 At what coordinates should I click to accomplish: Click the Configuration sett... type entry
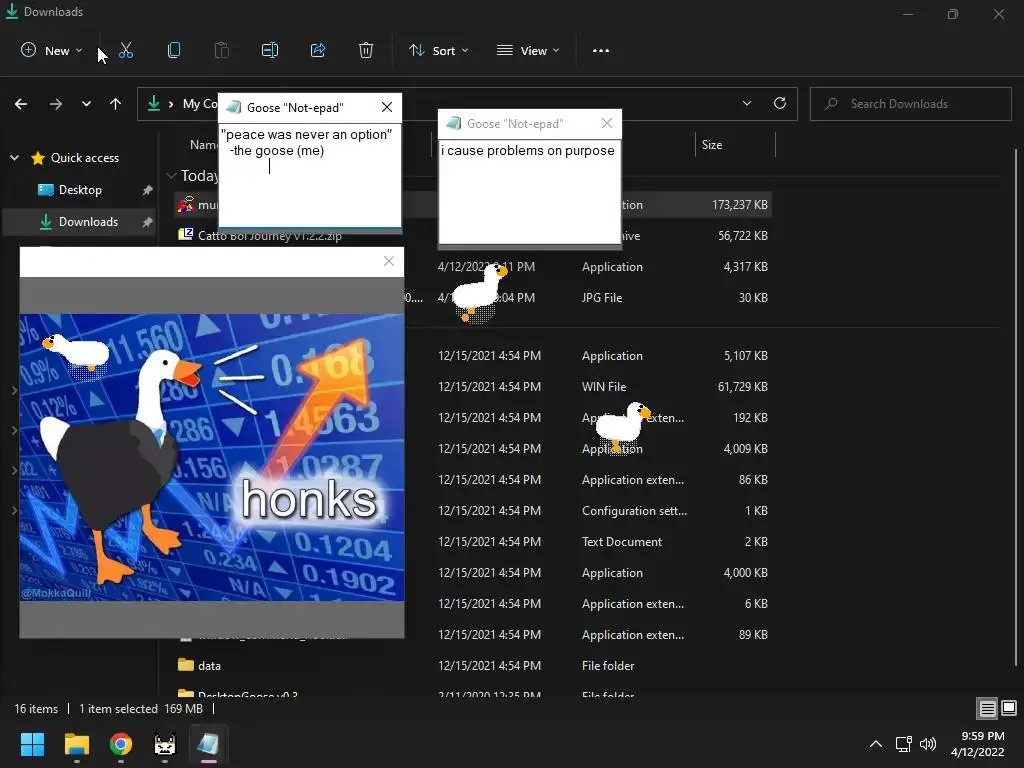click(634, 511)
